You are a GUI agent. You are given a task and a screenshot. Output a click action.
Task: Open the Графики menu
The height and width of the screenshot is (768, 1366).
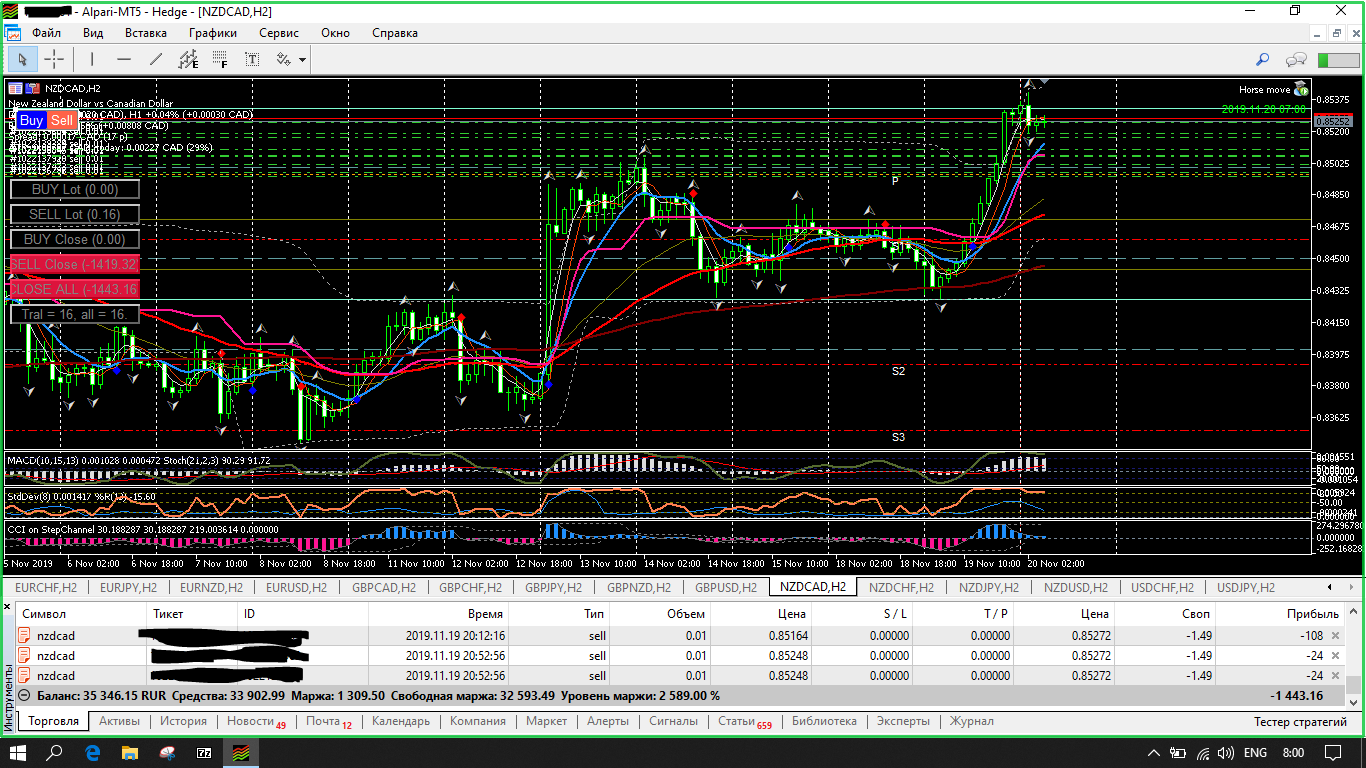pyautogui.click(x=213, y=33)
